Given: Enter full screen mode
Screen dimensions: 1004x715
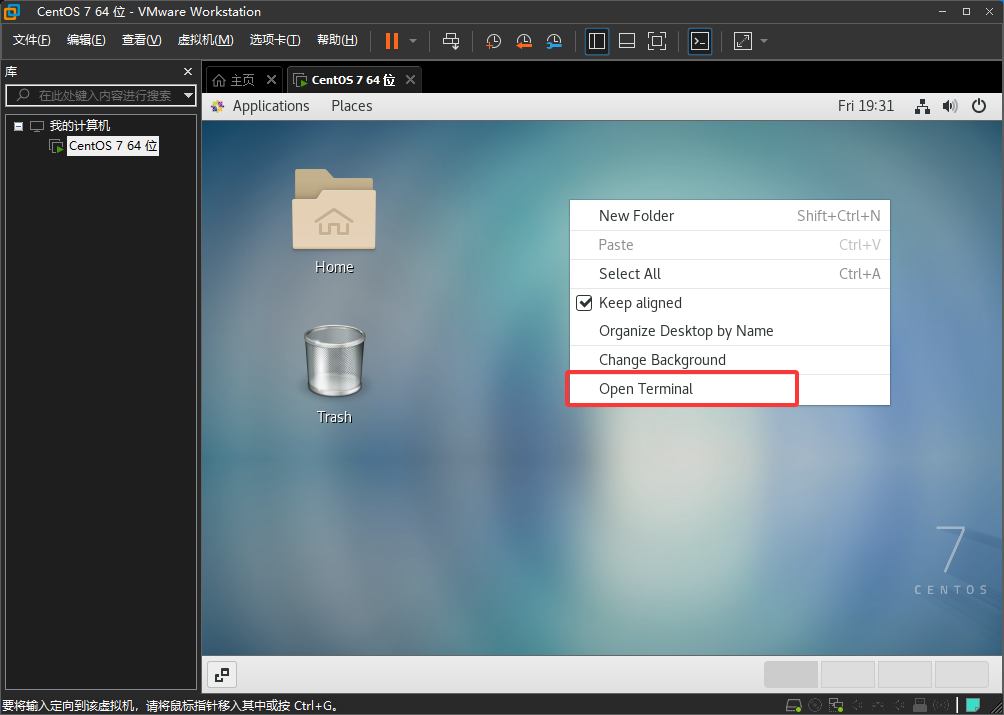Looking at the screenshot, I should tap(657, 41).
